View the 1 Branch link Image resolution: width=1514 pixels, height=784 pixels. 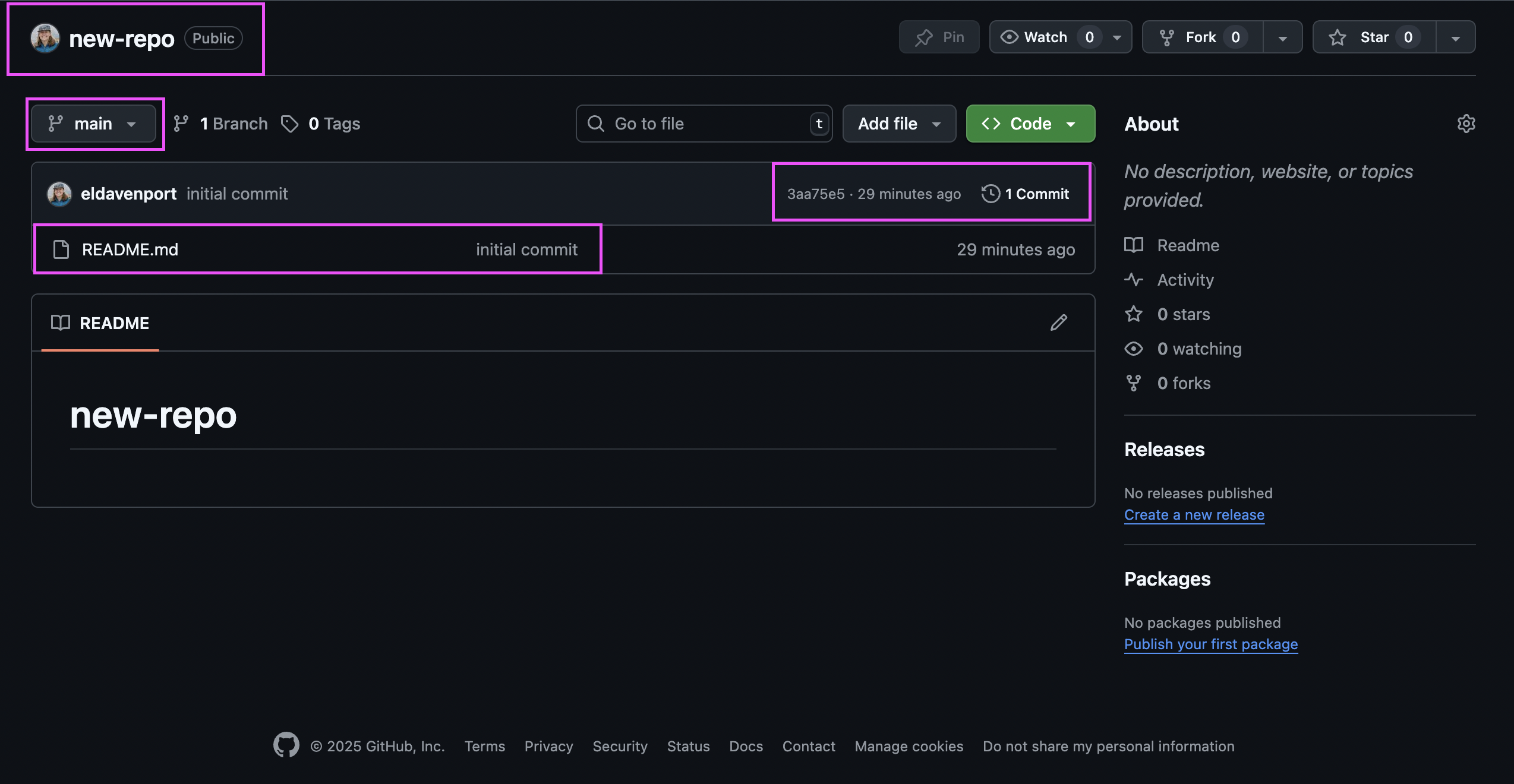click(x=220, y=124)
